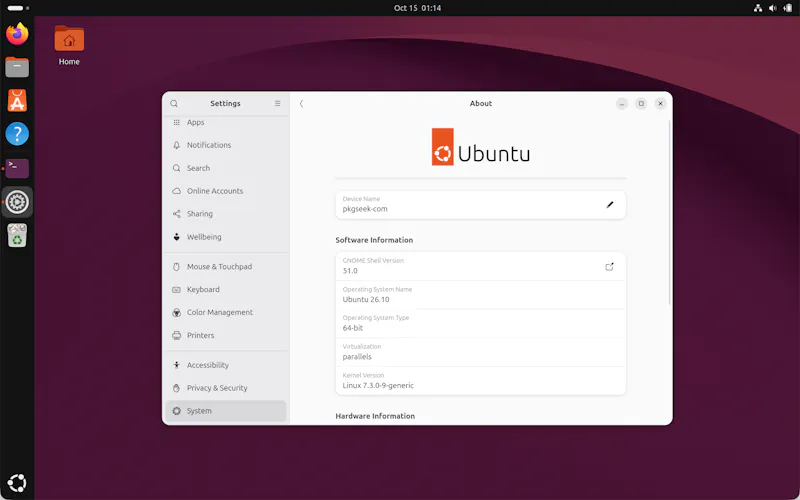
Task: Click Device Name row pkgseek-com
Action: (481, 205)
